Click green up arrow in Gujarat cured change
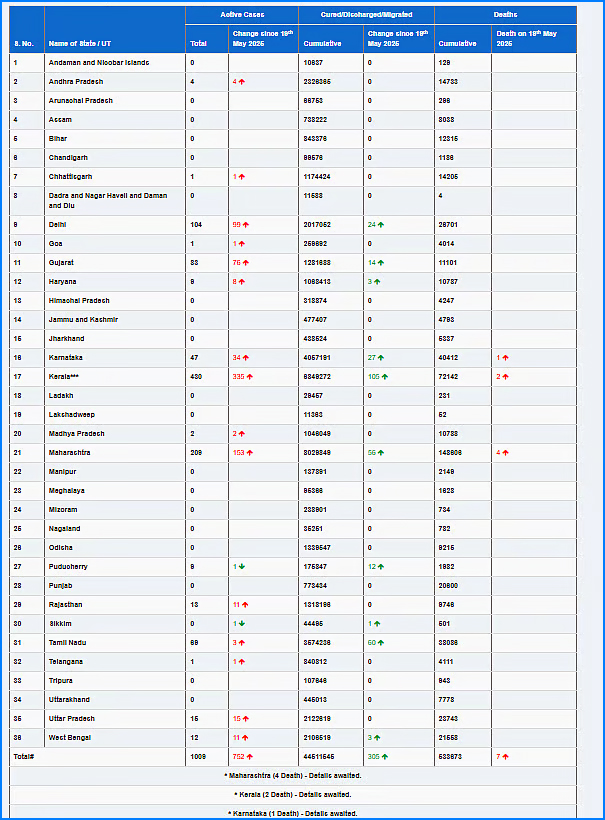Viewport: 605px width, 820px height. (382, 263)
